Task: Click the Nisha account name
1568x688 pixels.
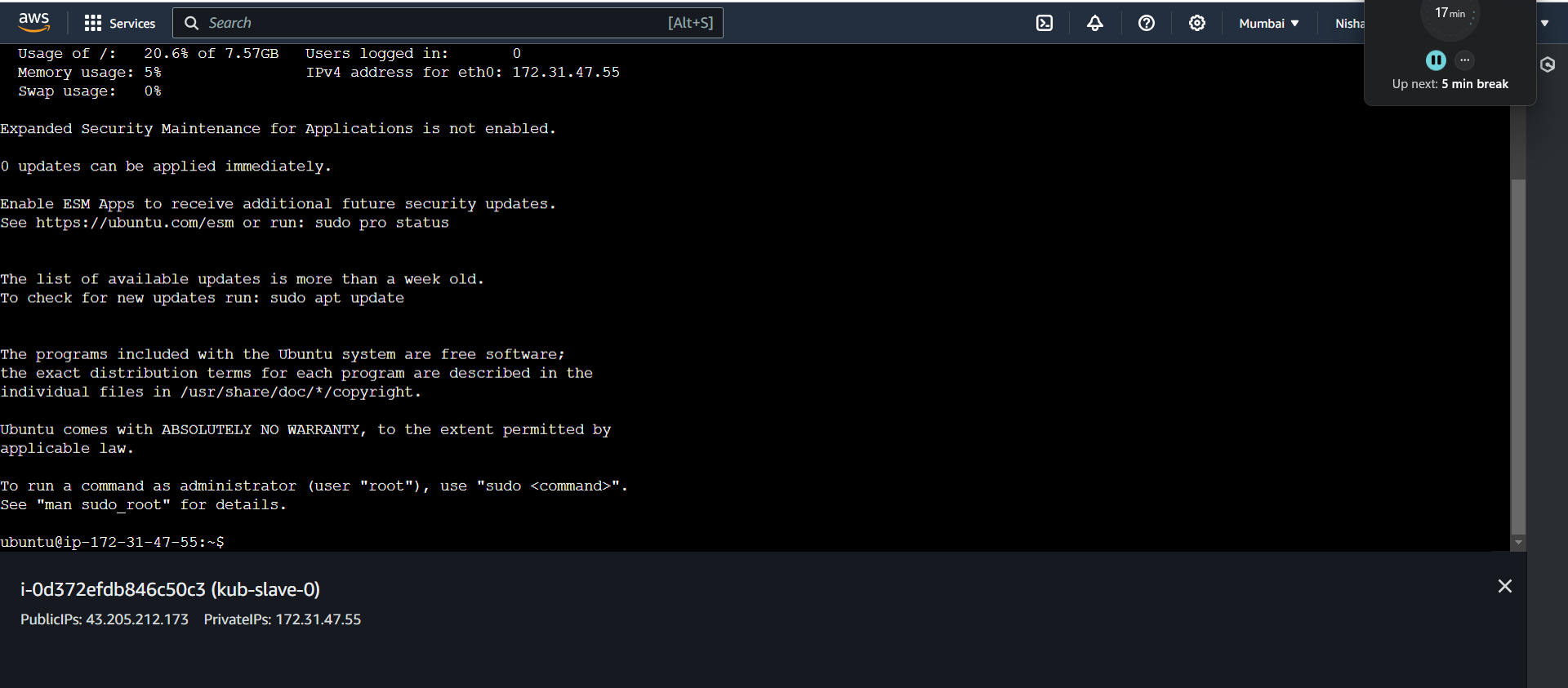Action: [1349, 23]
